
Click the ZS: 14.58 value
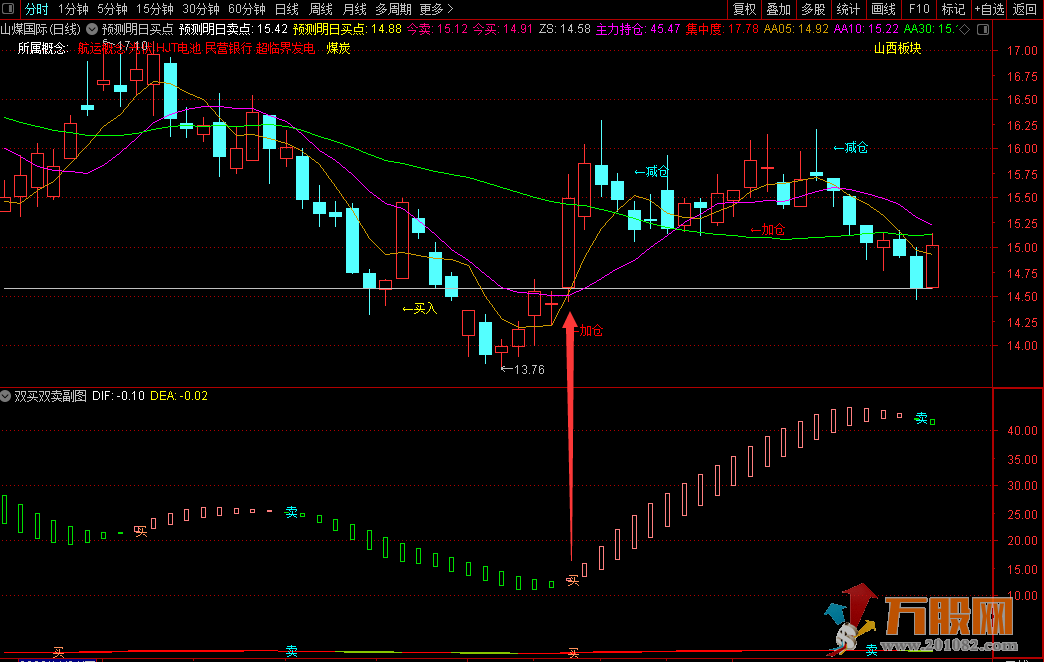click(x=565, y=29)
